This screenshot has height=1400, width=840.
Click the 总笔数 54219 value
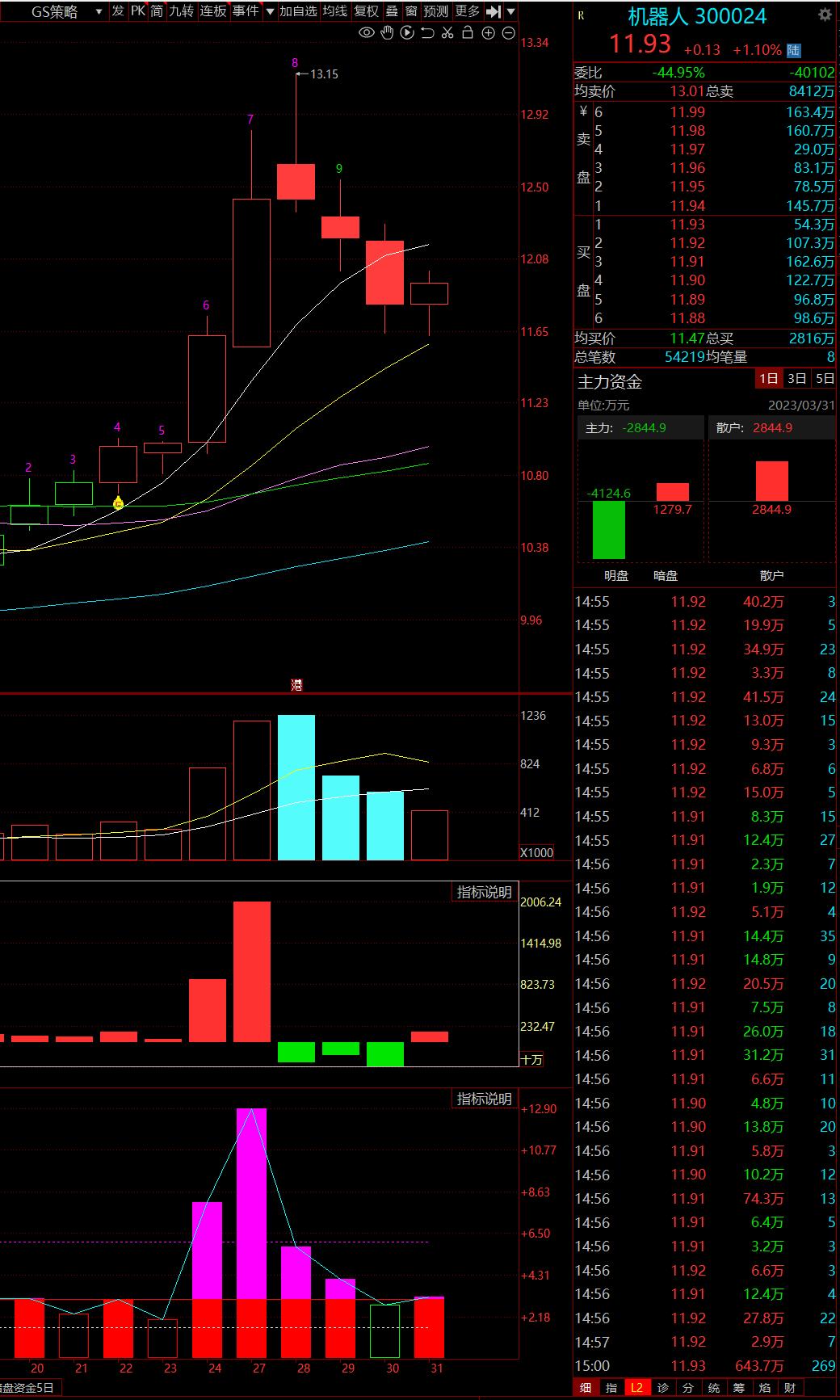(x=683, y=356)
